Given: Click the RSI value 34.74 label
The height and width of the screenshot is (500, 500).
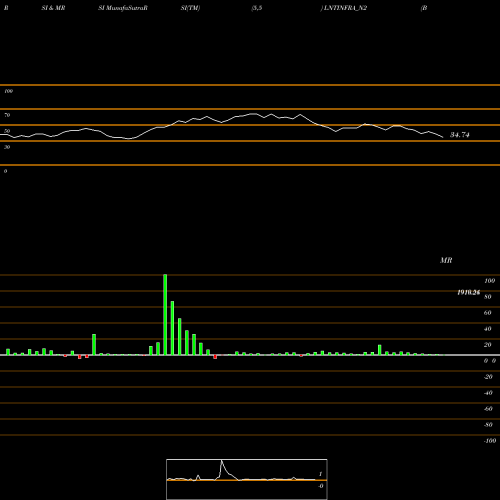Looking at the screenshot, I should coord(460,135).
